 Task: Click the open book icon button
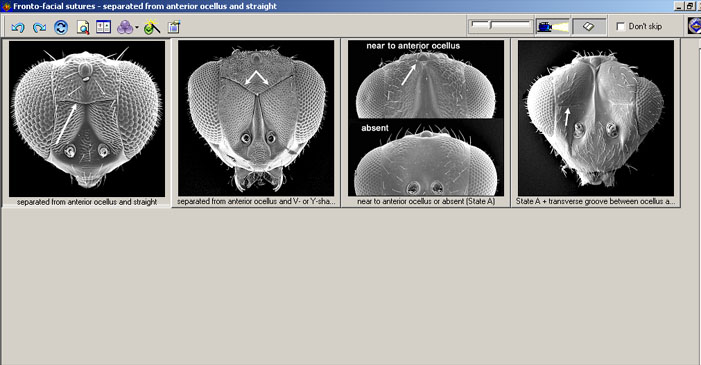(x=589, y=27)
